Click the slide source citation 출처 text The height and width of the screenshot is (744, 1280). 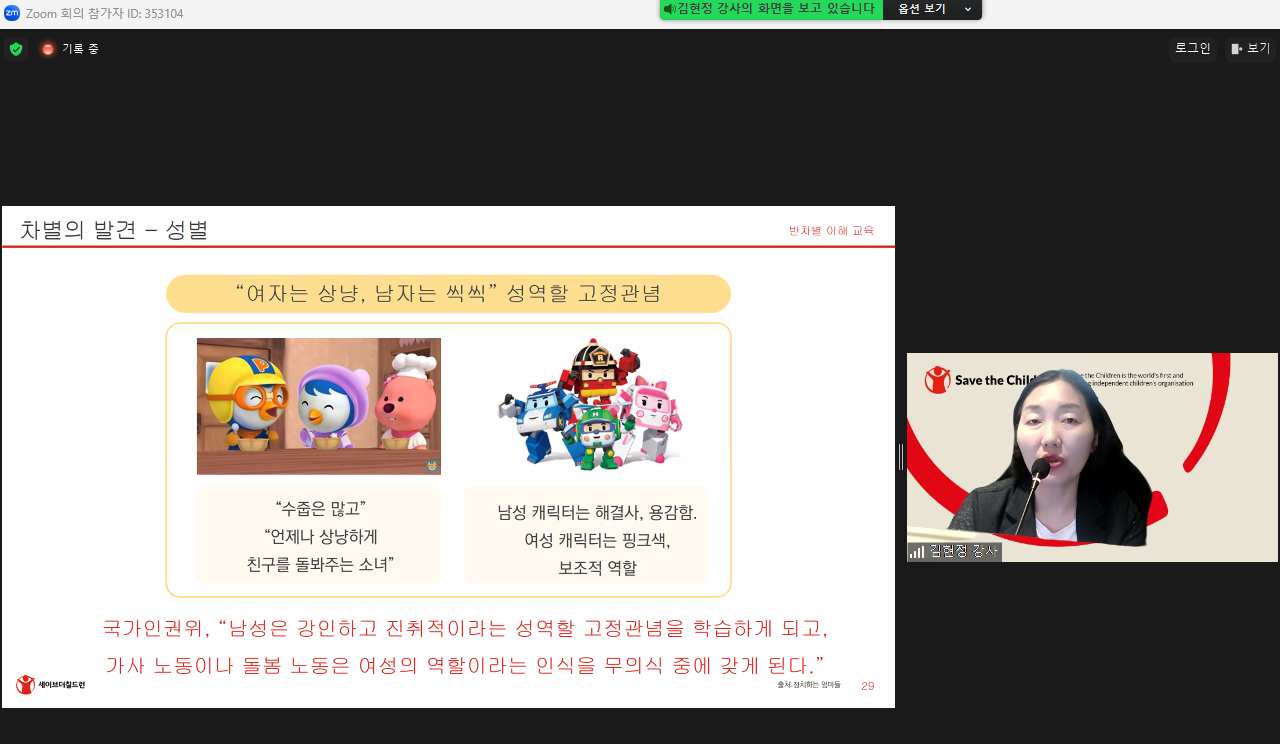[x=809, y=685]
